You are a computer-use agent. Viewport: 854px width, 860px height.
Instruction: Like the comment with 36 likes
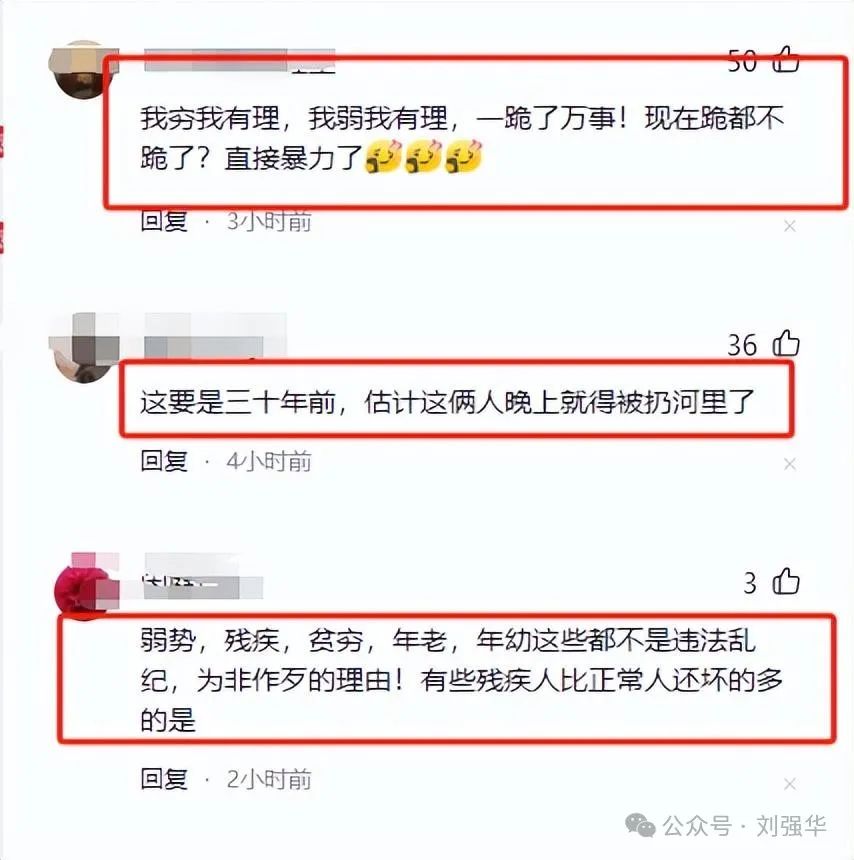click(x=785, y=343)
